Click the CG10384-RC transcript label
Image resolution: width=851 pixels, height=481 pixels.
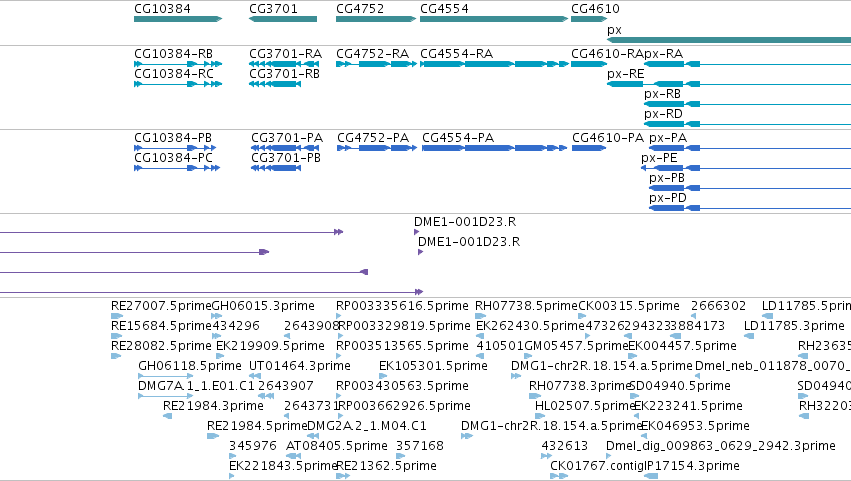pos(174,74)
